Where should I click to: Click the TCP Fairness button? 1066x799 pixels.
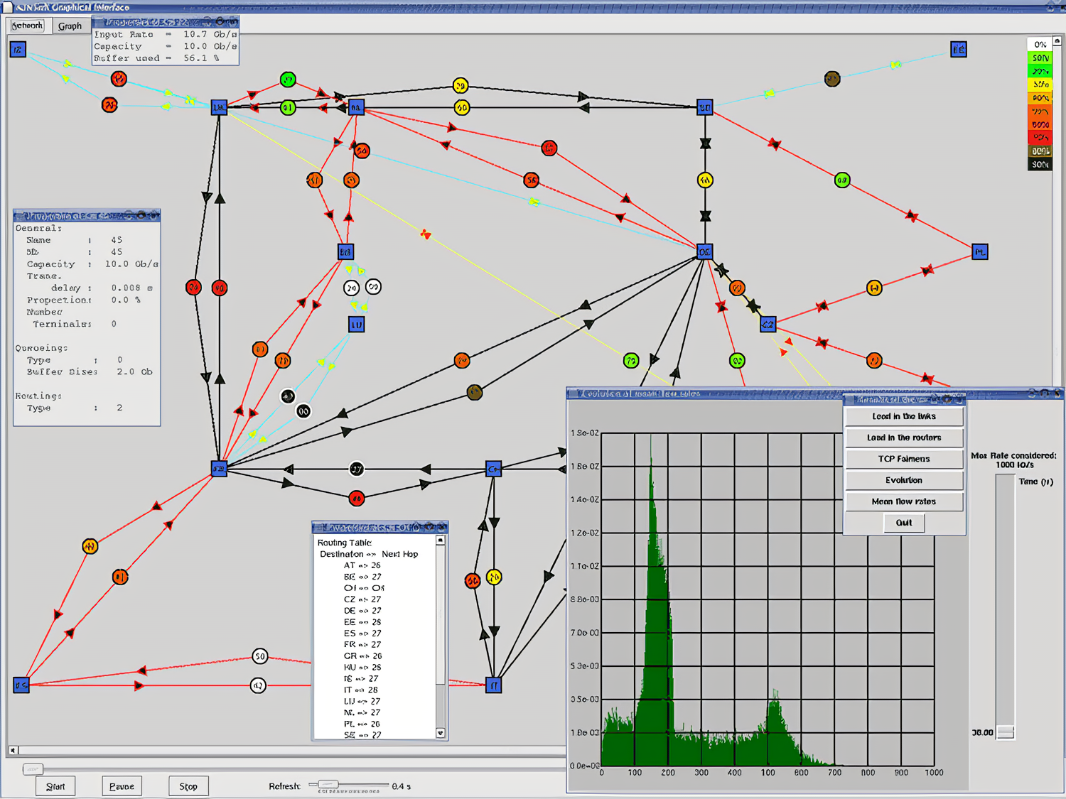coord(904,459)
